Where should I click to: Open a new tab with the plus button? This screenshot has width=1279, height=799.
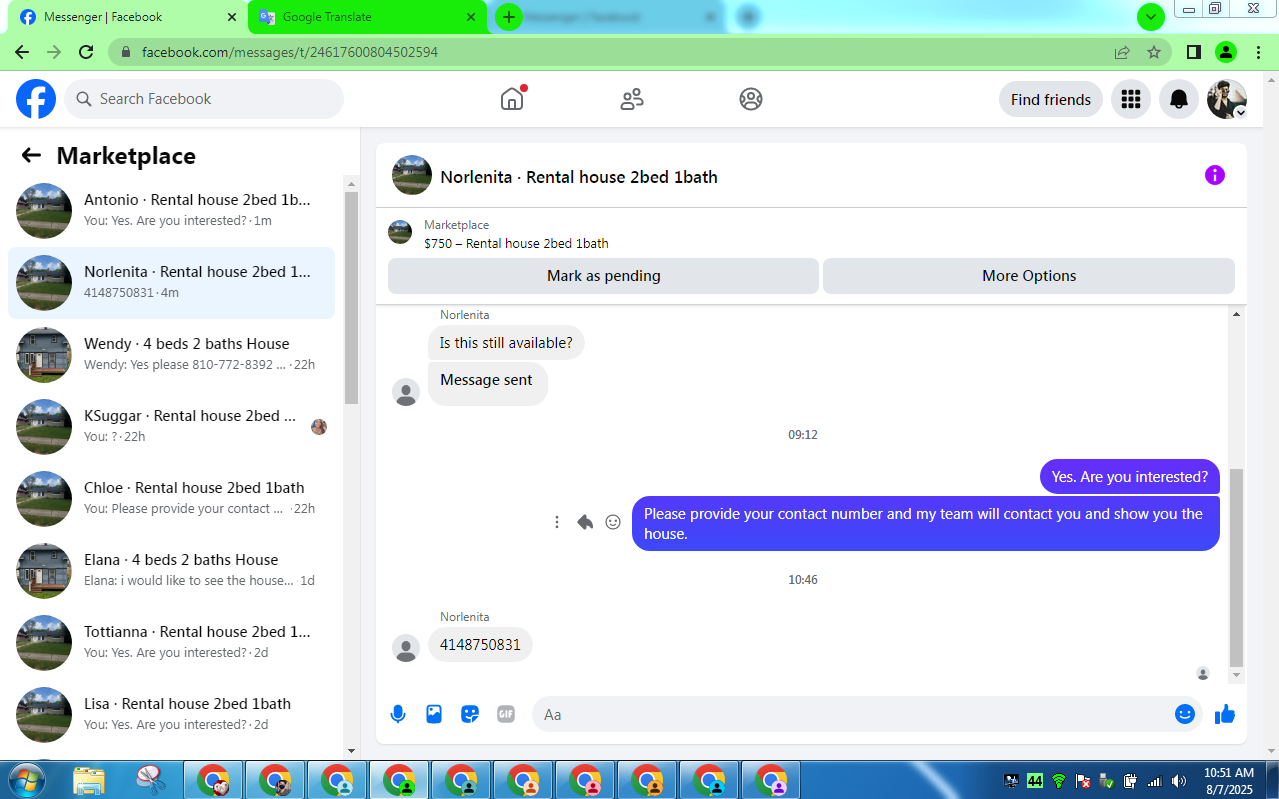pyautogui.click(x=509, y=17)
